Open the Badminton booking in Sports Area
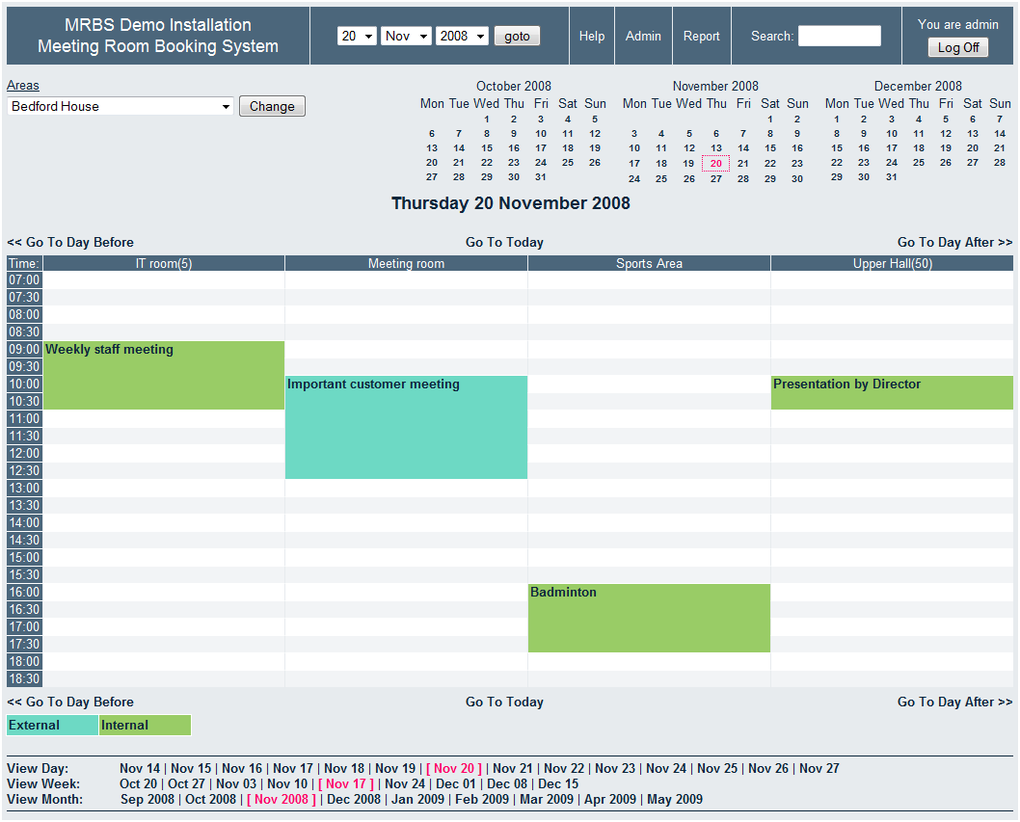 (563, 592)
